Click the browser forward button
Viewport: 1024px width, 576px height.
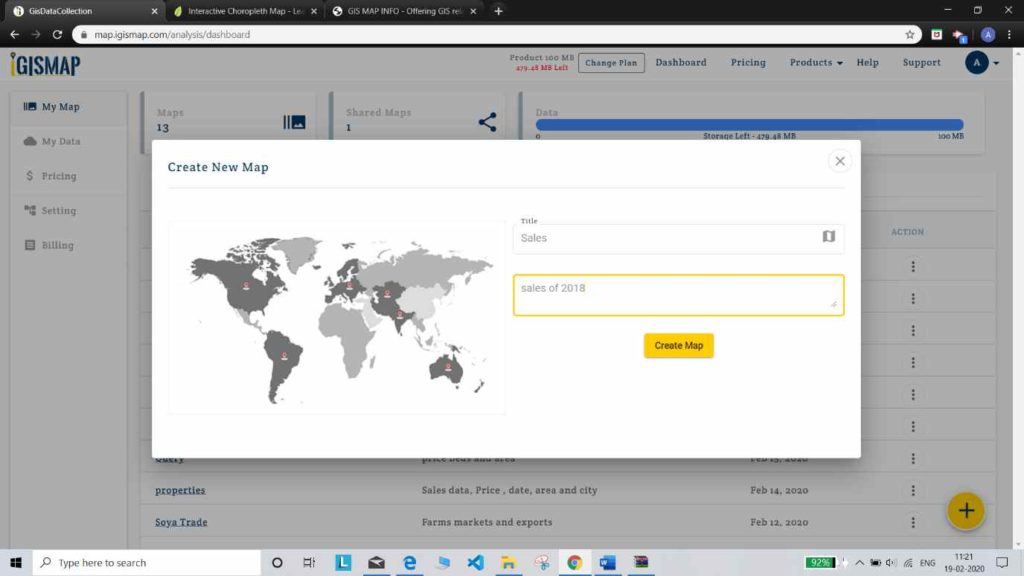coord(36,35)
